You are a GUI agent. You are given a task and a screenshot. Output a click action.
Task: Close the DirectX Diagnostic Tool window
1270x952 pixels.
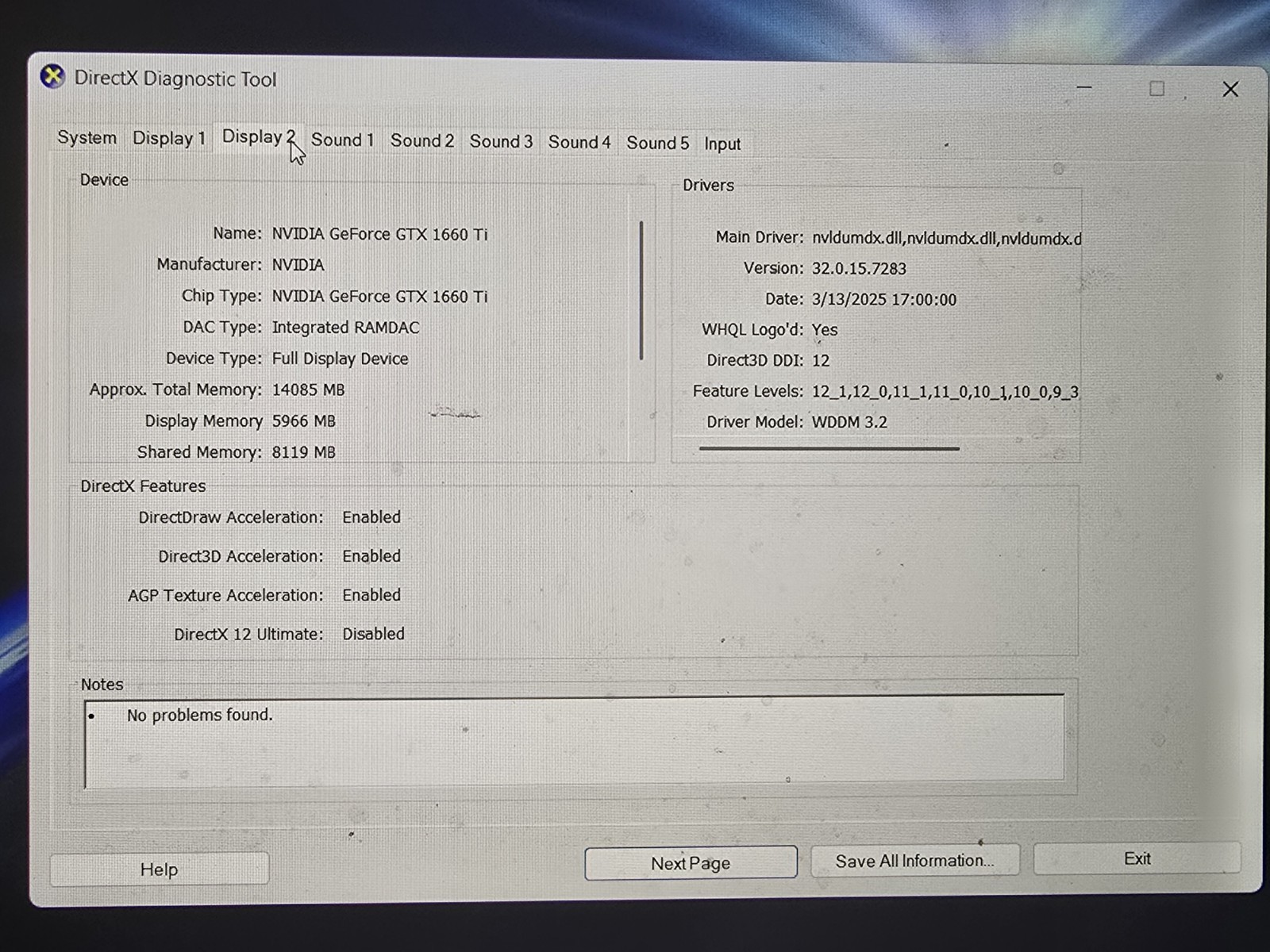coord(1230,90)
